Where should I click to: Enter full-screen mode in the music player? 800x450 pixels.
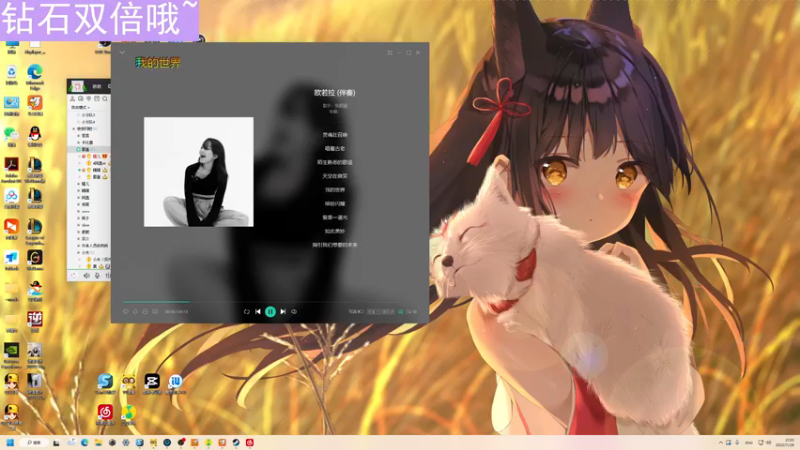(390, 53)
